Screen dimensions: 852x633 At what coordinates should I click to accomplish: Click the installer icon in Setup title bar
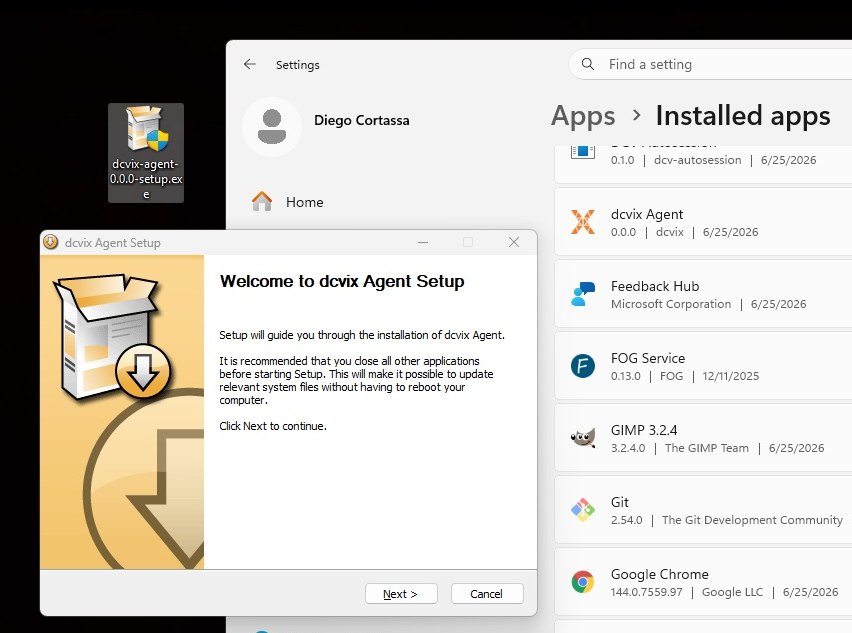point(51,242)
